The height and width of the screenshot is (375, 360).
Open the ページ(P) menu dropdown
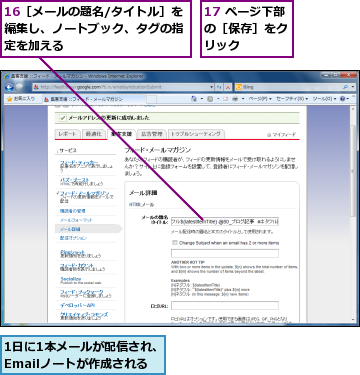[x=260, y=99]
